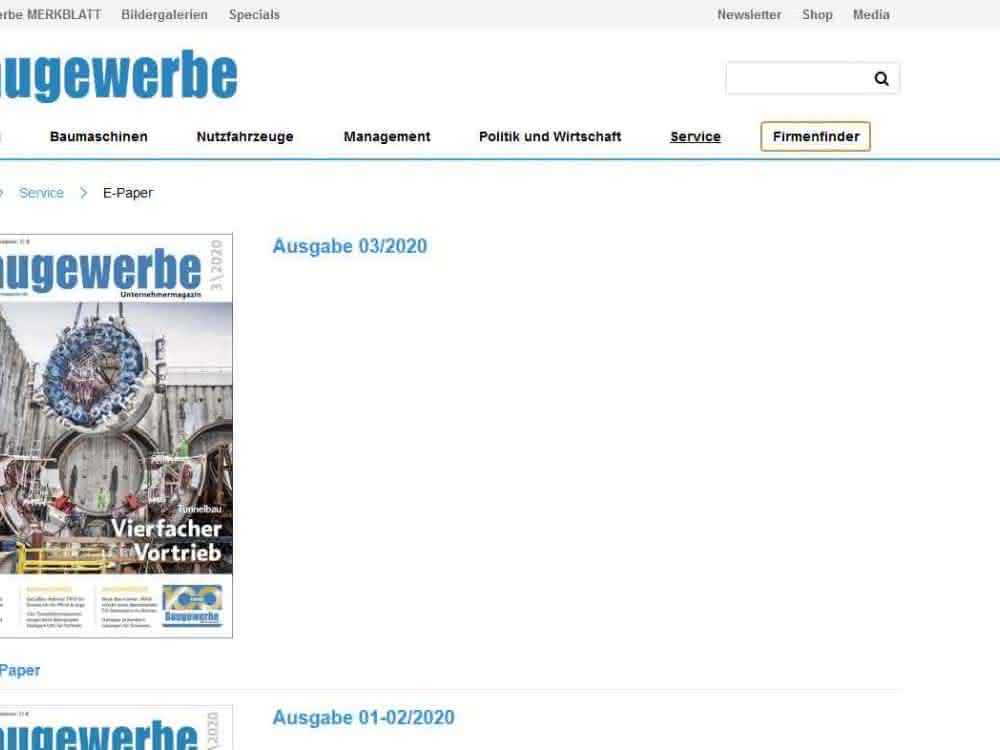
Task: Select Management navigation item
Action: click(x=387, y=136)
